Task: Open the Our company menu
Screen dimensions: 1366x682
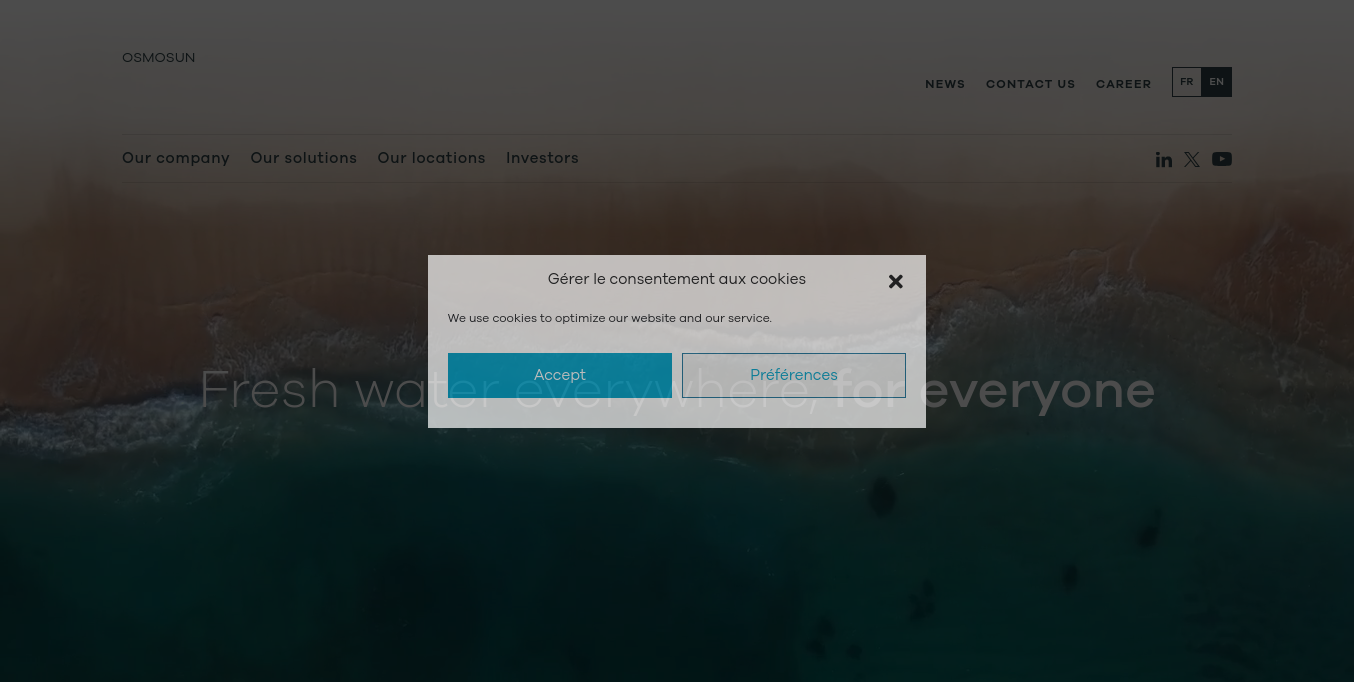Action: click(176, 158)
